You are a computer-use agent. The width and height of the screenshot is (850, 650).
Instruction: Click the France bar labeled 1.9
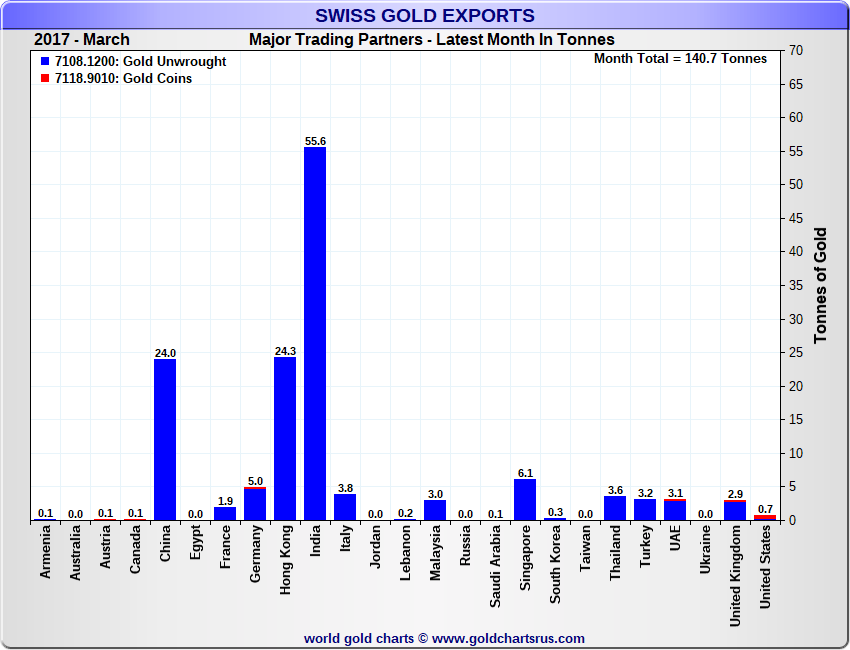point(225,514)
